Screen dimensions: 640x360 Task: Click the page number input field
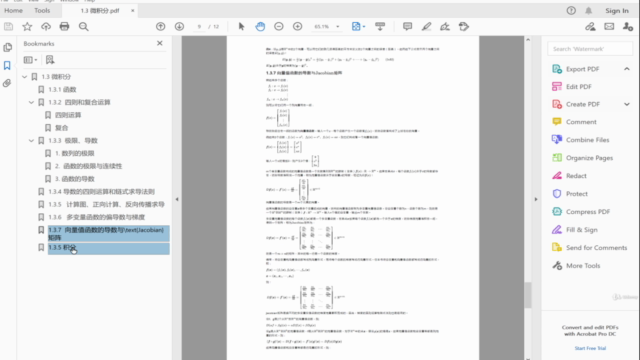[199, 27]
